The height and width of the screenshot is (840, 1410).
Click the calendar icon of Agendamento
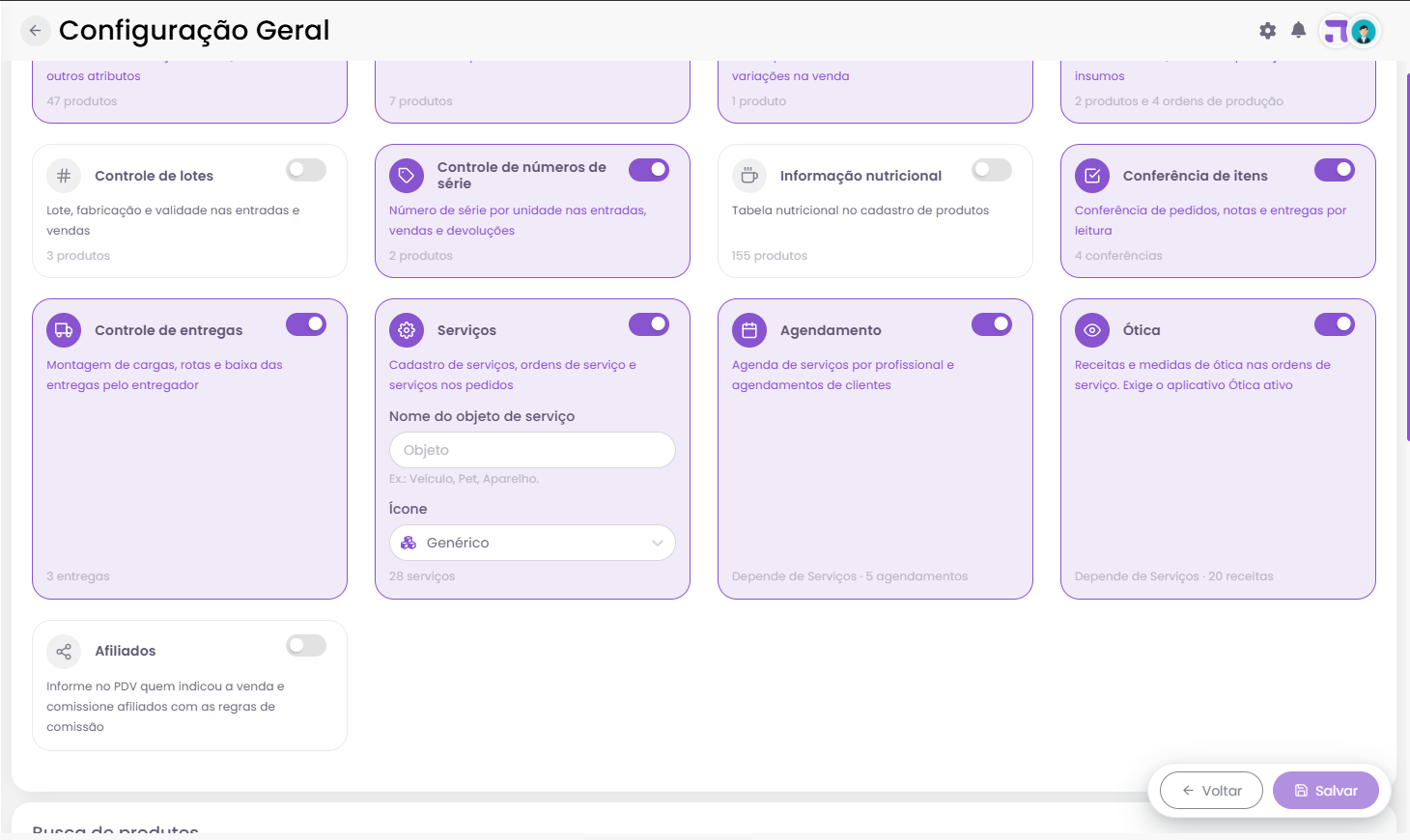coord(749,330)
